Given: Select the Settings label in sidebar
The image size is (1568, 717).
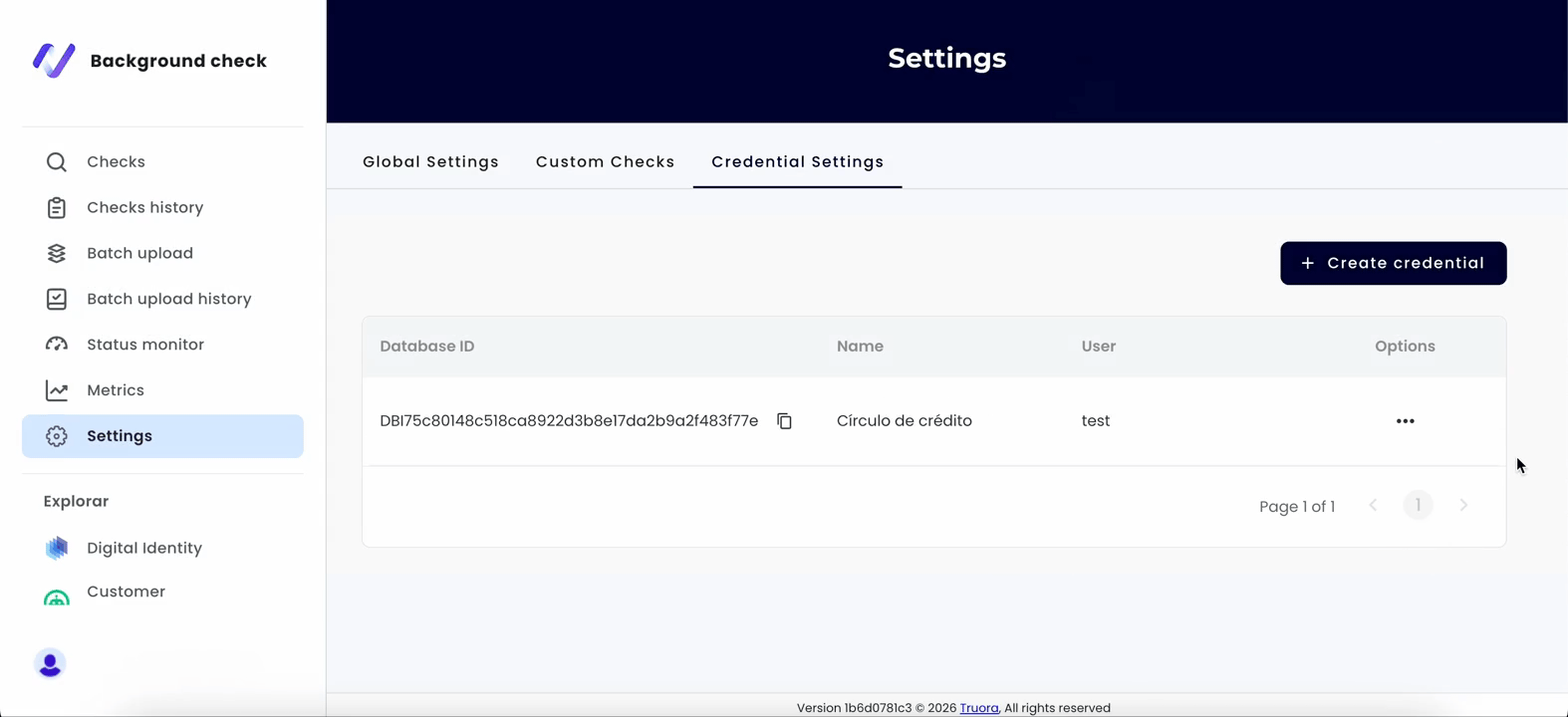Looking at the screenshot, I should click(x=119, y=436).
